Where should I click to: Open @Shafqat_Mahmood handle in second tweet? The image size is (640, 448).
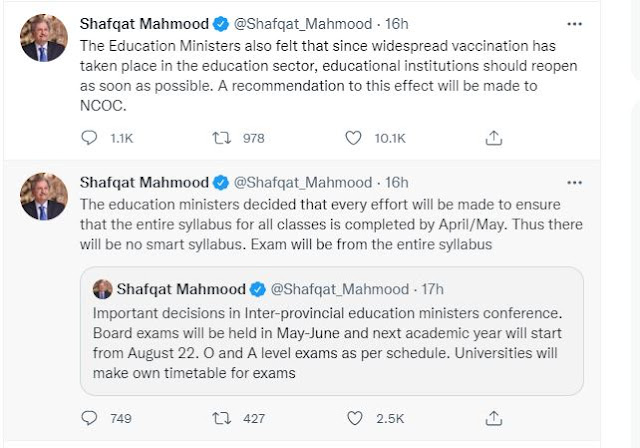(302, 182)
